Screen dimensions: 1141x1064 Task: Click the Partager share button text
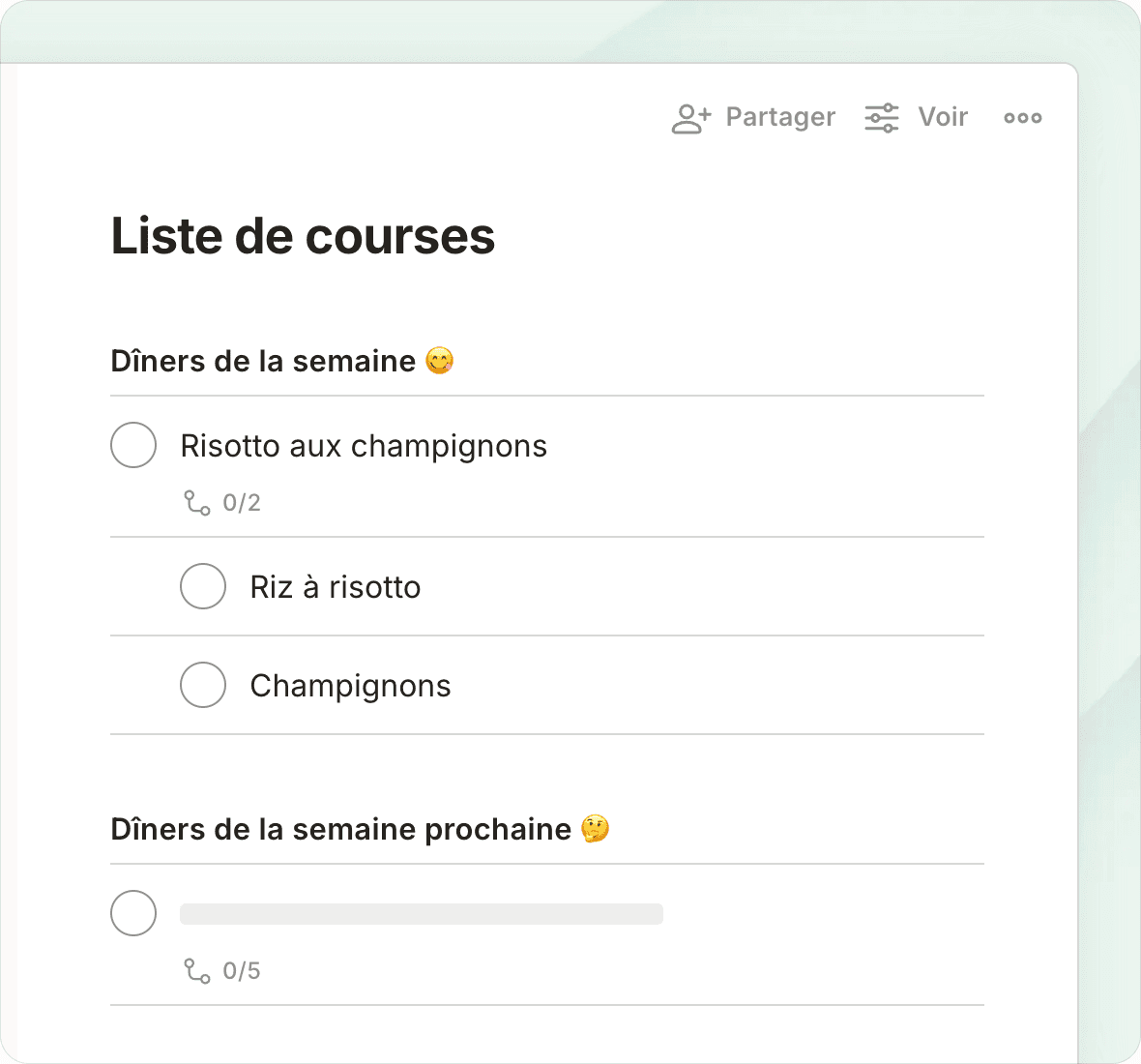[x=779, y=117]
